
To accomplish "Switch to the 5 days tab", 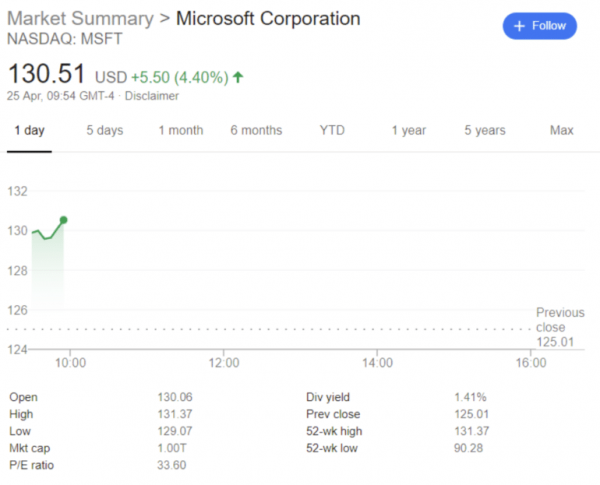I will [104, 130].
